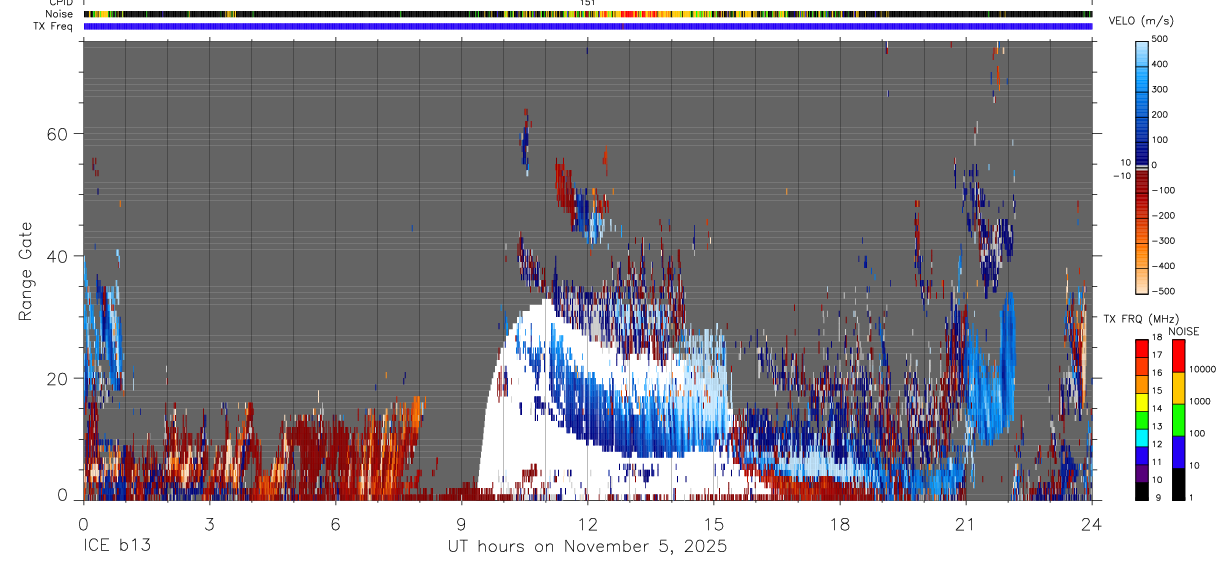Select the light-blue top of velocity colorbar
1228x567 pixels.
point(1141,52)
